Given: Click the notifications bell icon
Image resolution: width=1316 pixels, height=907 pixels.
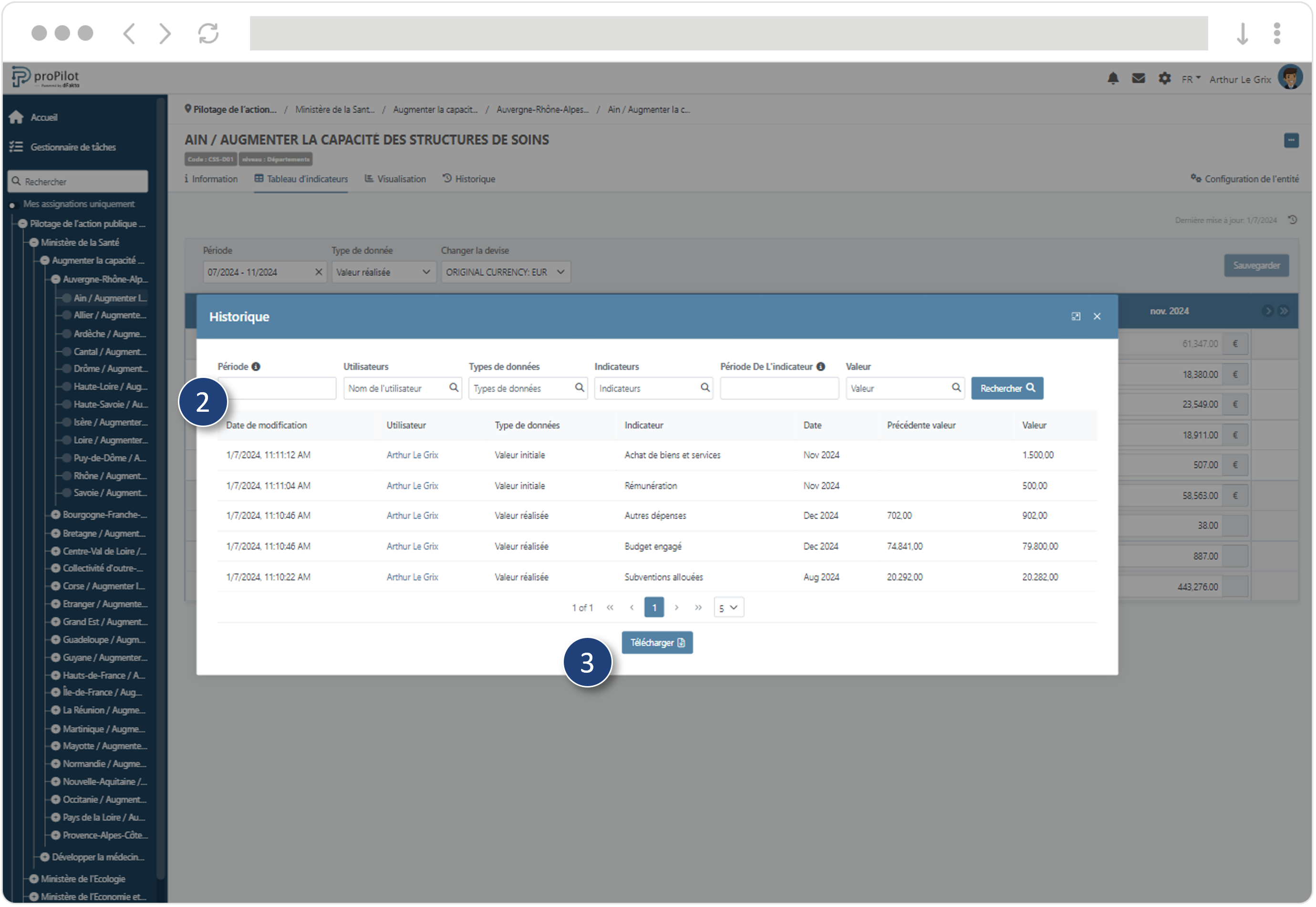Looking at the screenshot, I should pos(1113,78).
